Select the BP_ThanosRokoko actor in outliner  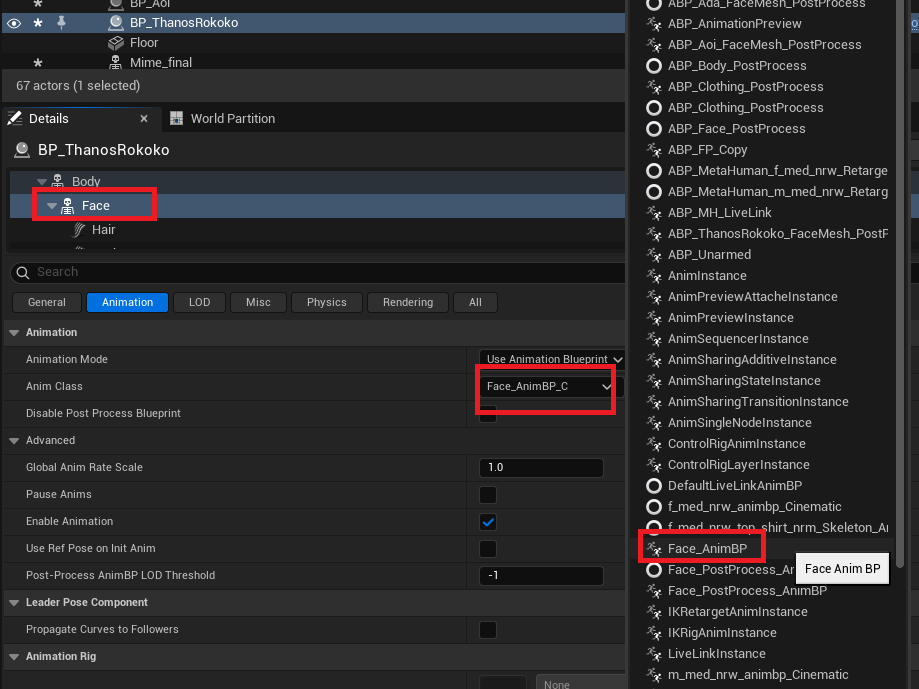tap(183, 23)
